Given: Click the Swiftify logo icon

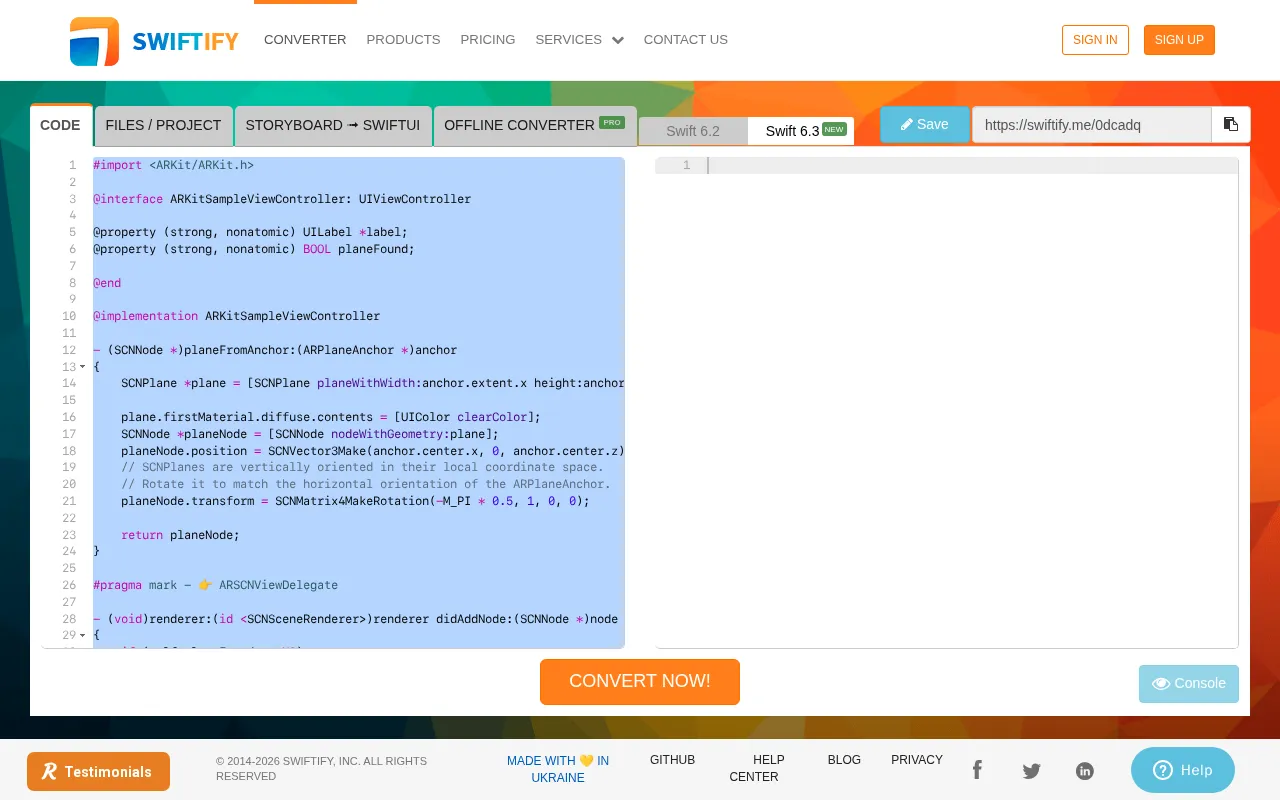Looking at the screenshot, I should coord(94,41).
